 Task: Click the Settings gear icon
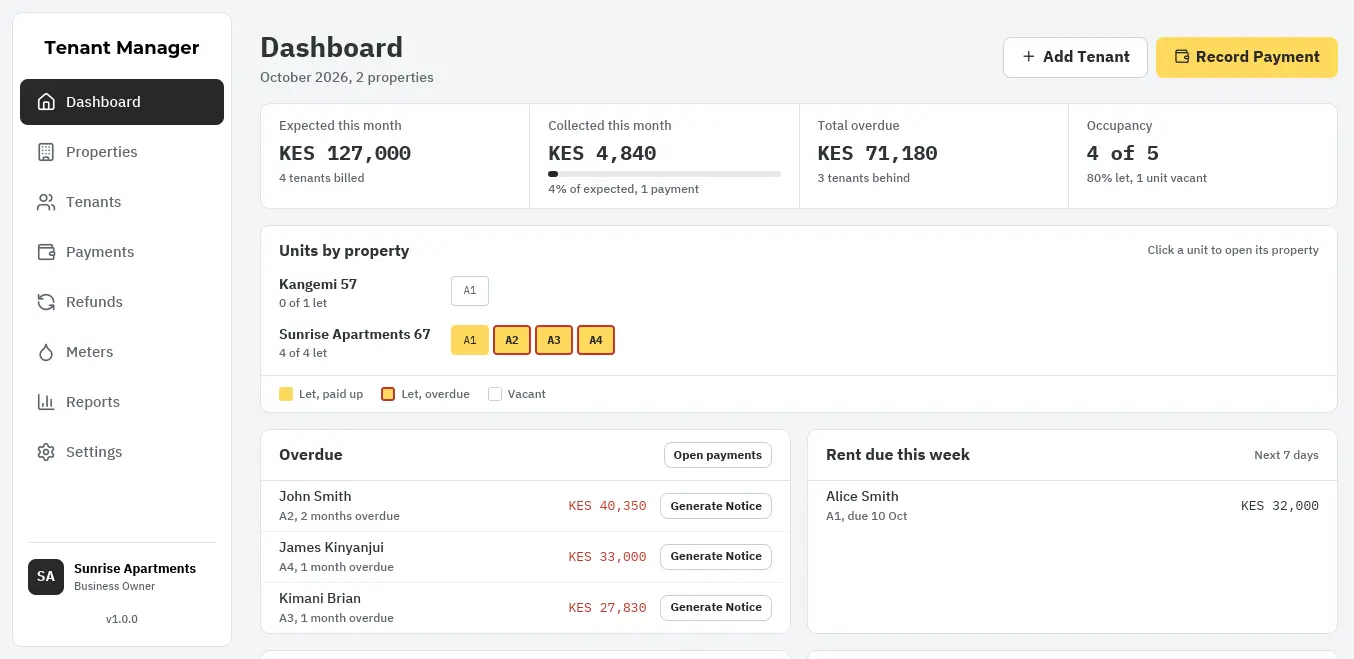pyautogui.click(x=45, y=452)
